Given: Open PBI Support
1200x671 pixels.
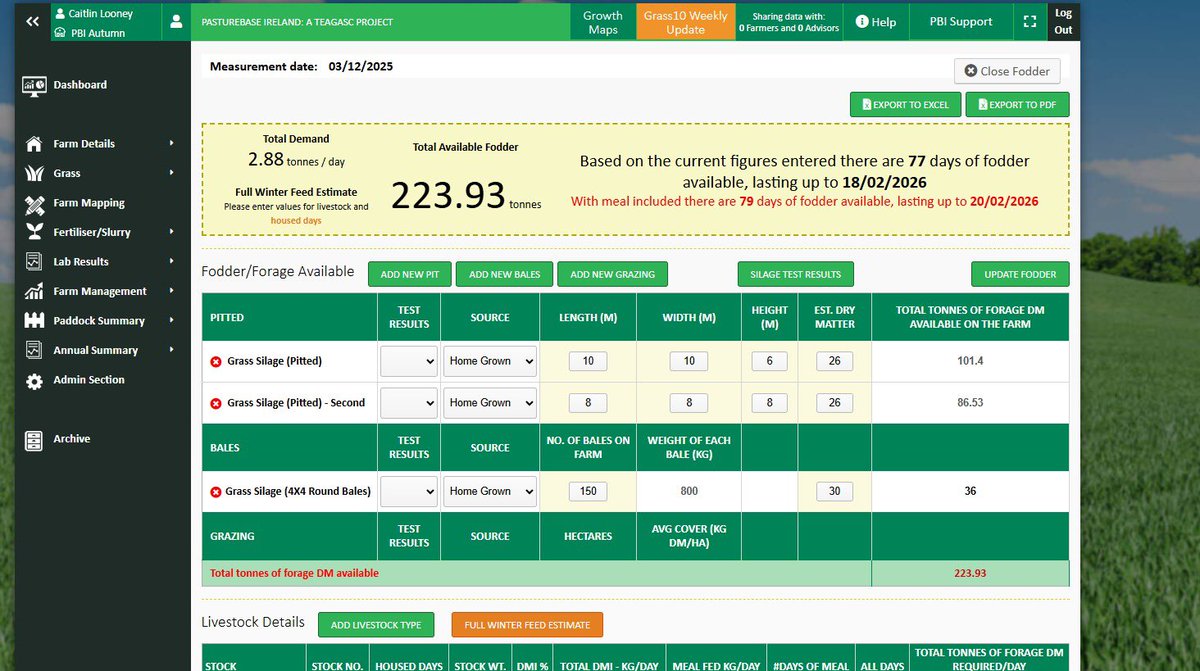Looking at the screenshot, I should [961, 21].
